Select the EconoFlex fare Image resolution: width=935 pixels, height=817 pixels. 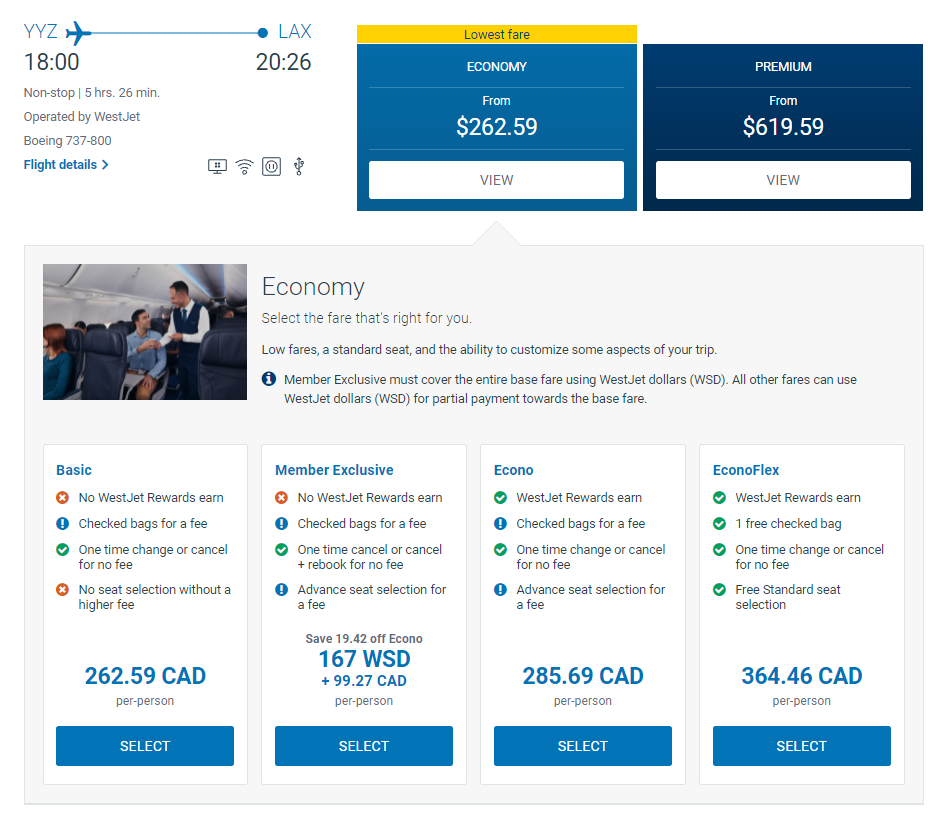pos(802,746)
